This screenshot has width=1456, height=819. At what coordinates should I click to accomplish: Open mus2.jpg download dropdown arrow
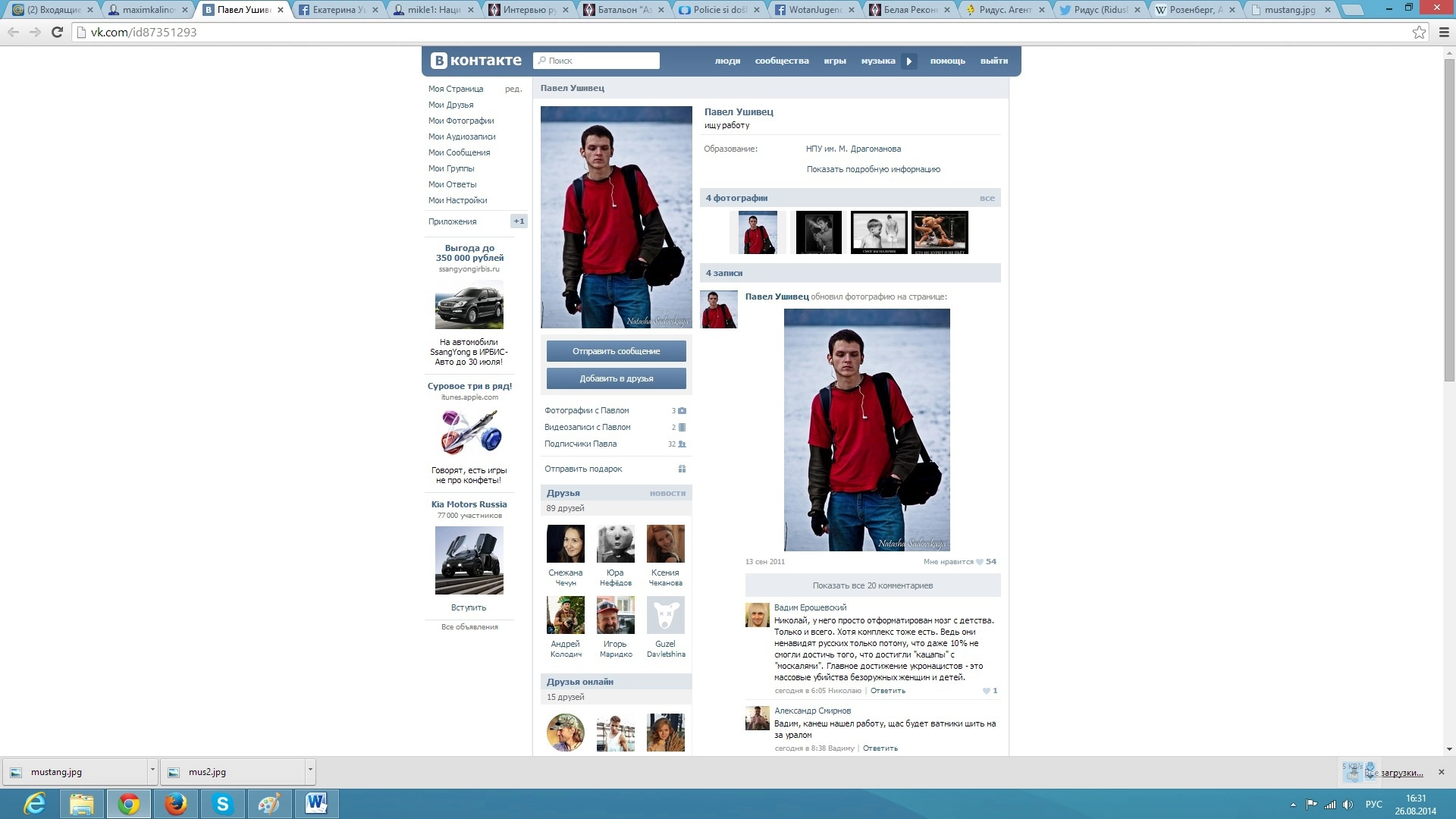click(310, 770)
